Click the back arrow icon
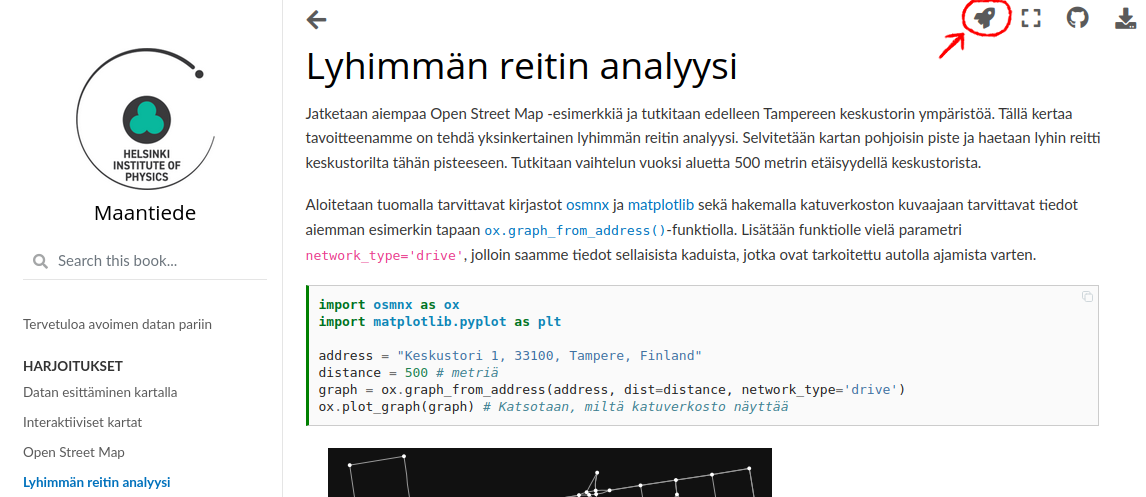Viewport: 1146px width, 497px height. [316, 20]
